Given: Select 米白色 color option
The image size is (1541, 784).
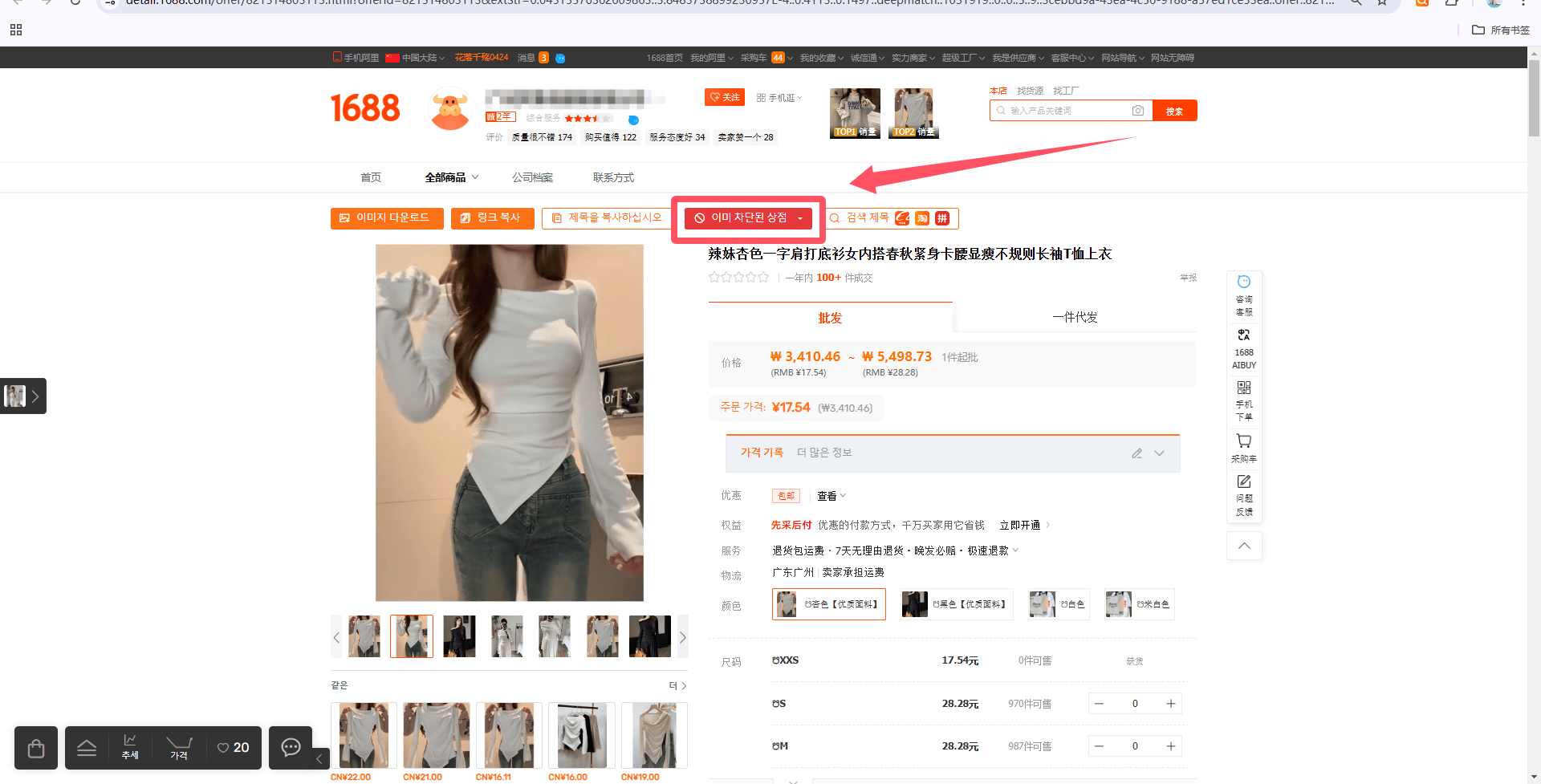Looking at the screenshot, I should (1139, 604).
